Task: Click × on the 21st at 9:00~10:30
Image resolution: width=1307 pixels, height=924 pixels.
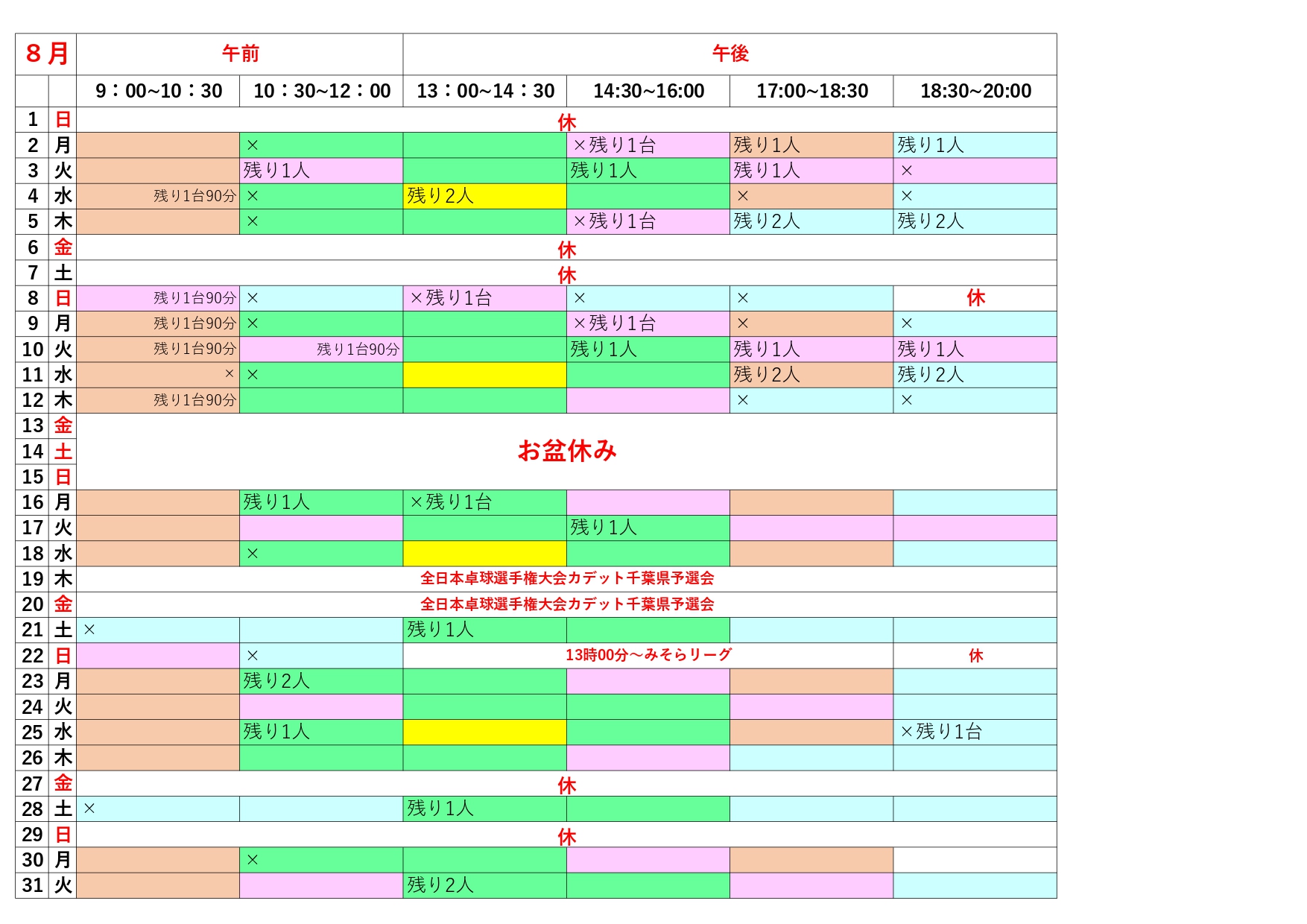Action: [89, 630]
